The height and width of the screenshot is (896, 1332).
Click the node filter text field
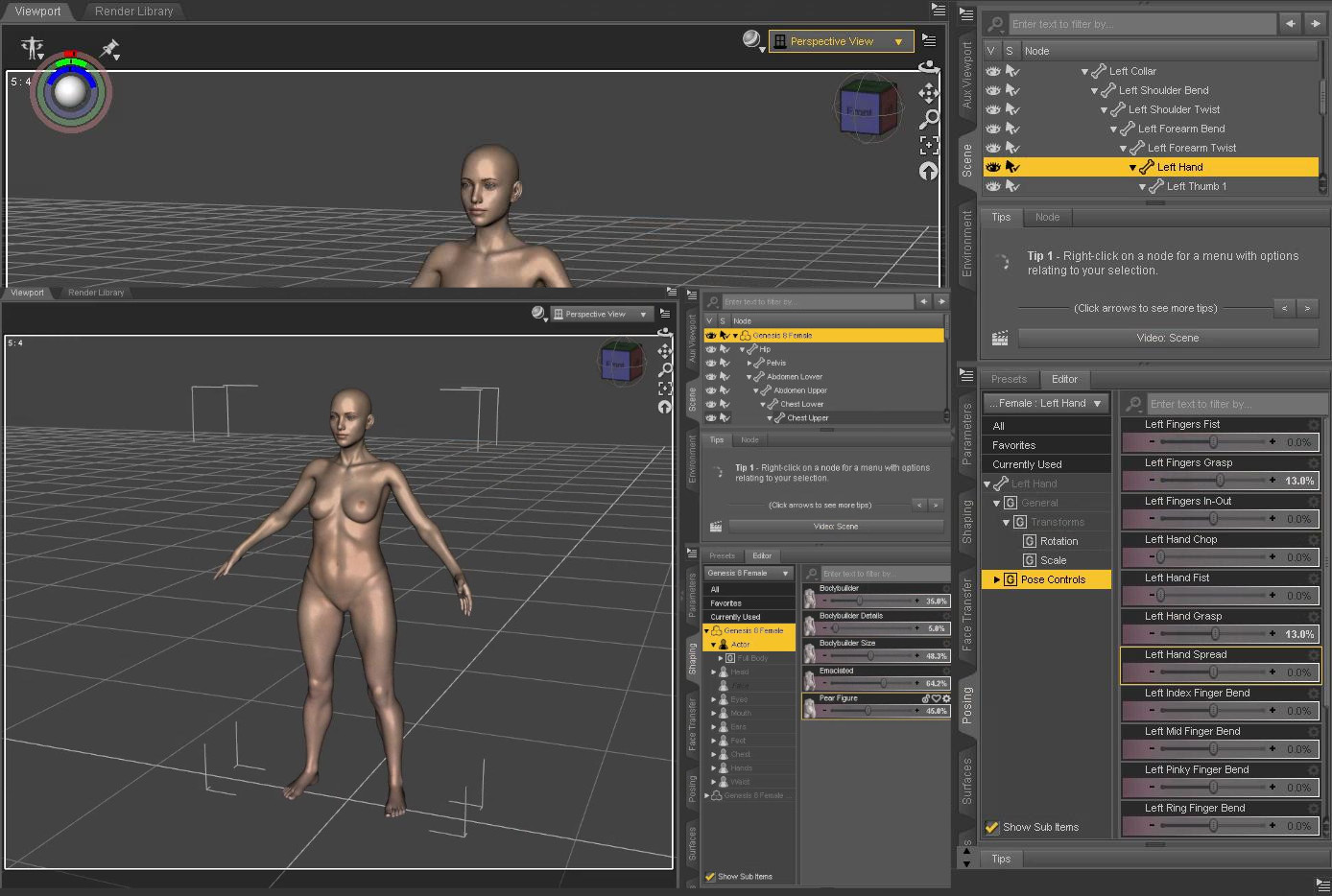coord(1142,24)
